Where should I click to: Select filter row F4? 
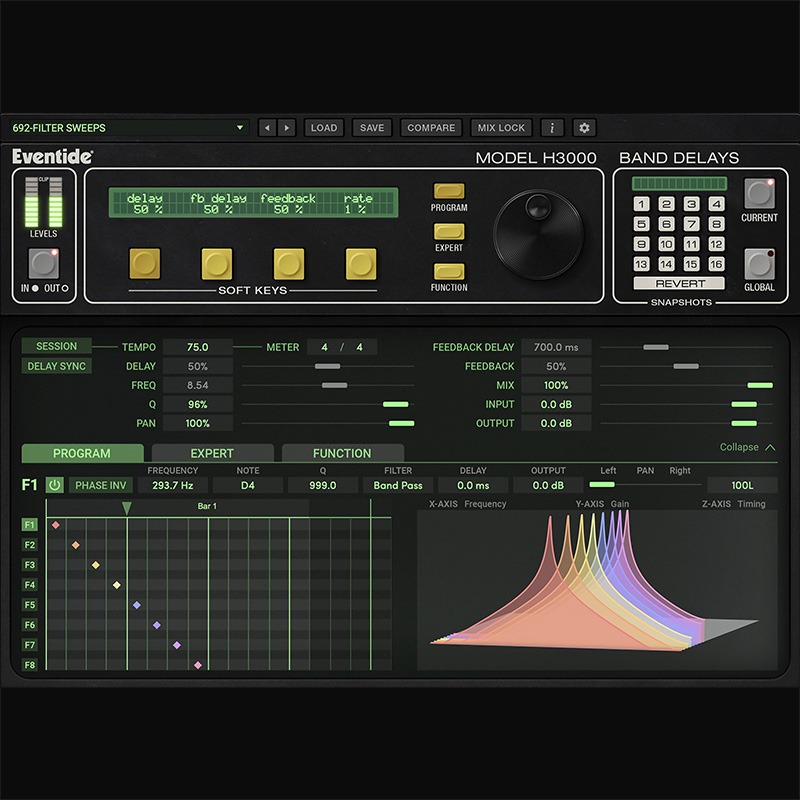pyautogui.click(x=30, y=585)
